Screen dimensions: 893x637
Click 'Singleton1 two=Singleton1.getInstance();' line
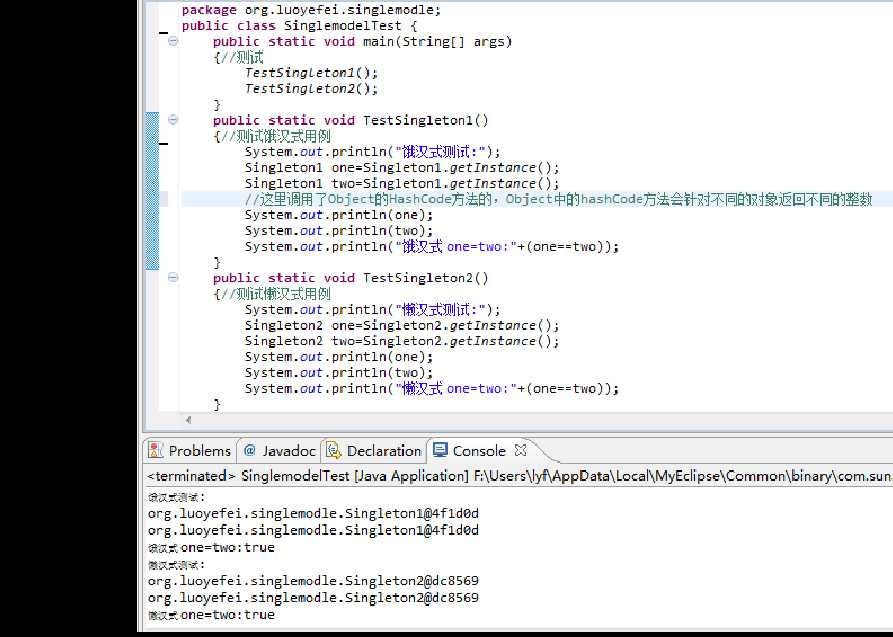point(402,183)
